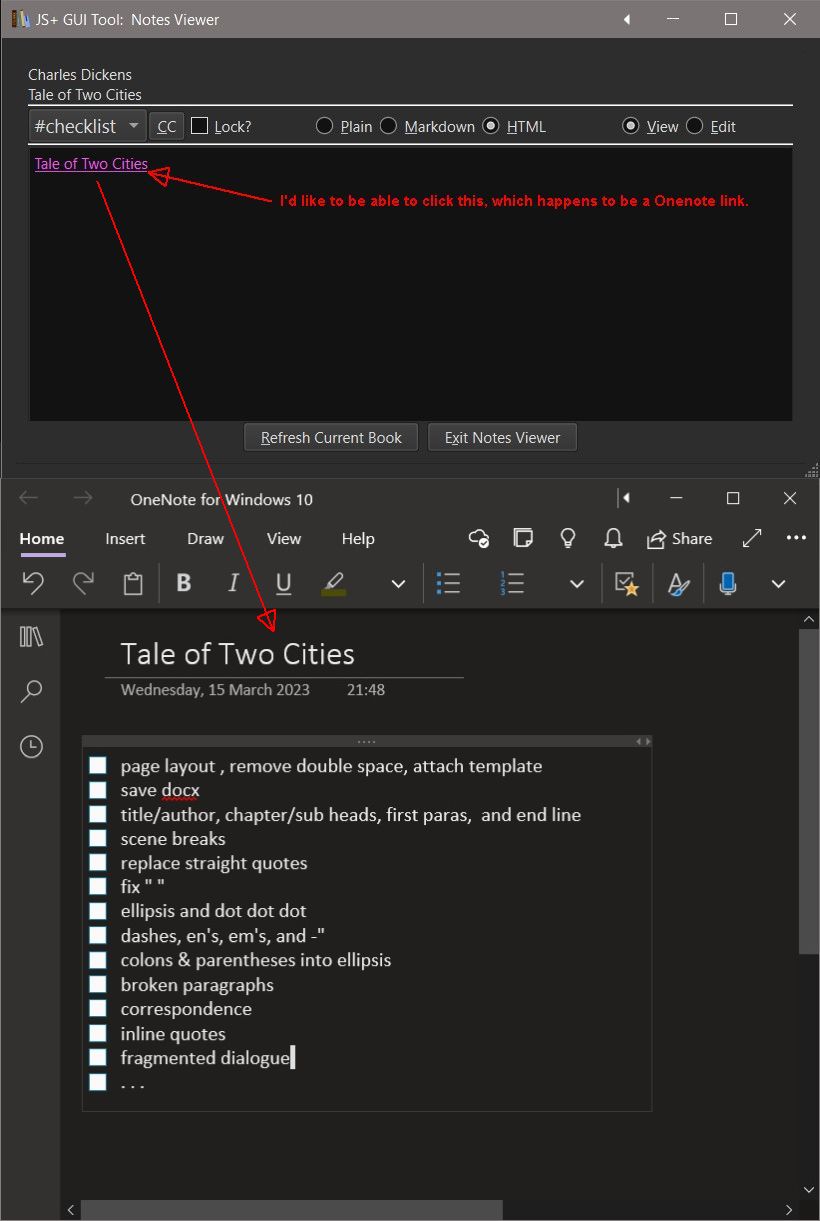
Task: Open the #checklist dropdown in Notes Viewer
Action: coord(88,126)
